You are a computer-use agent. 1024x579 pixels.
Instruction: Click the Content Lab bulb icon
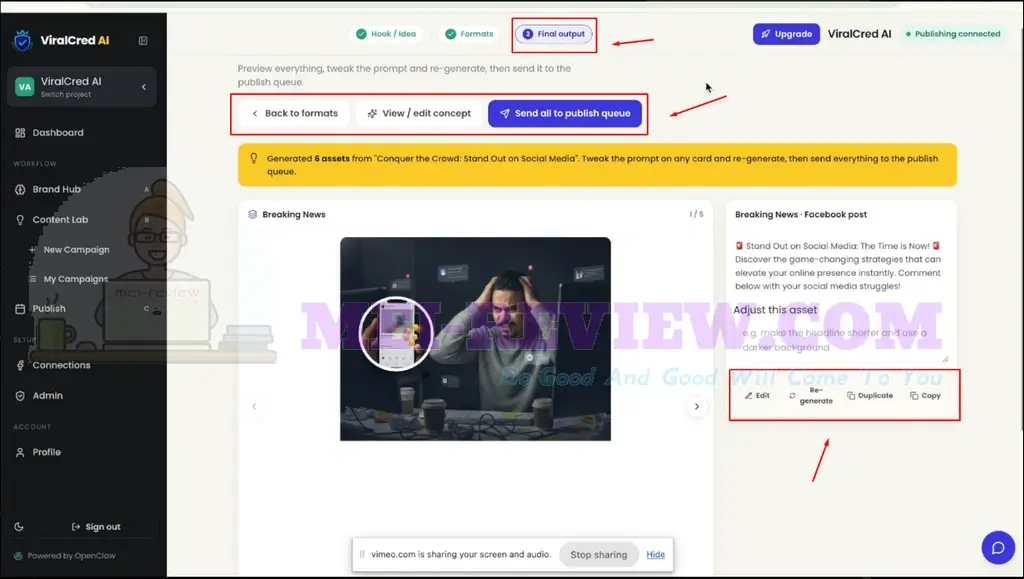click(20, 220)
